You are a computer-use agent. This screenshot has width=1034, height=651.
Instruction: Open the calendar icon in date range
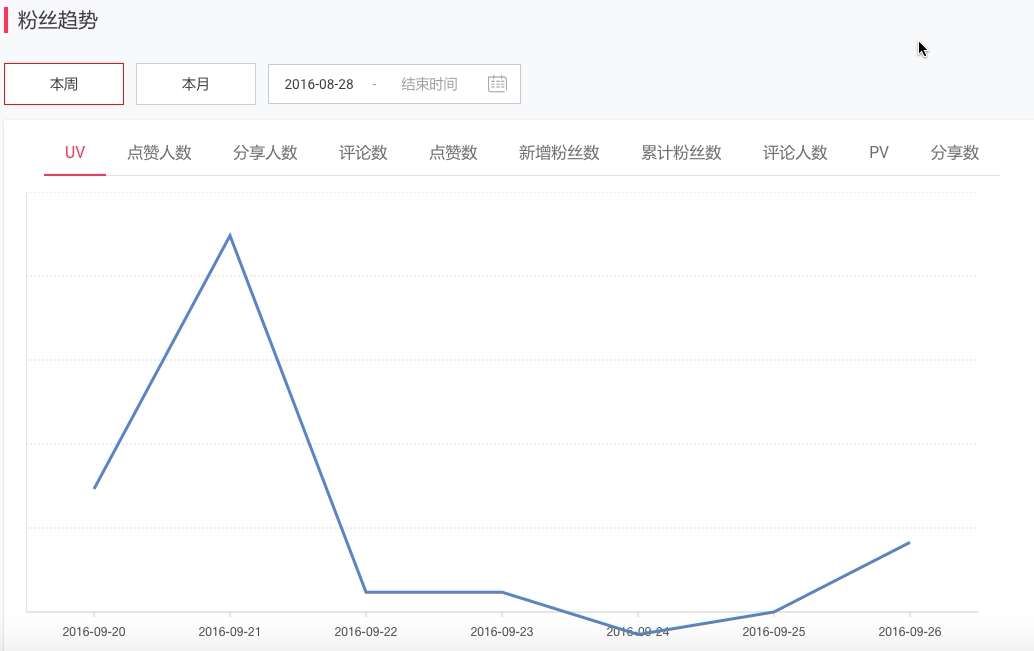(x=497, y=84)
